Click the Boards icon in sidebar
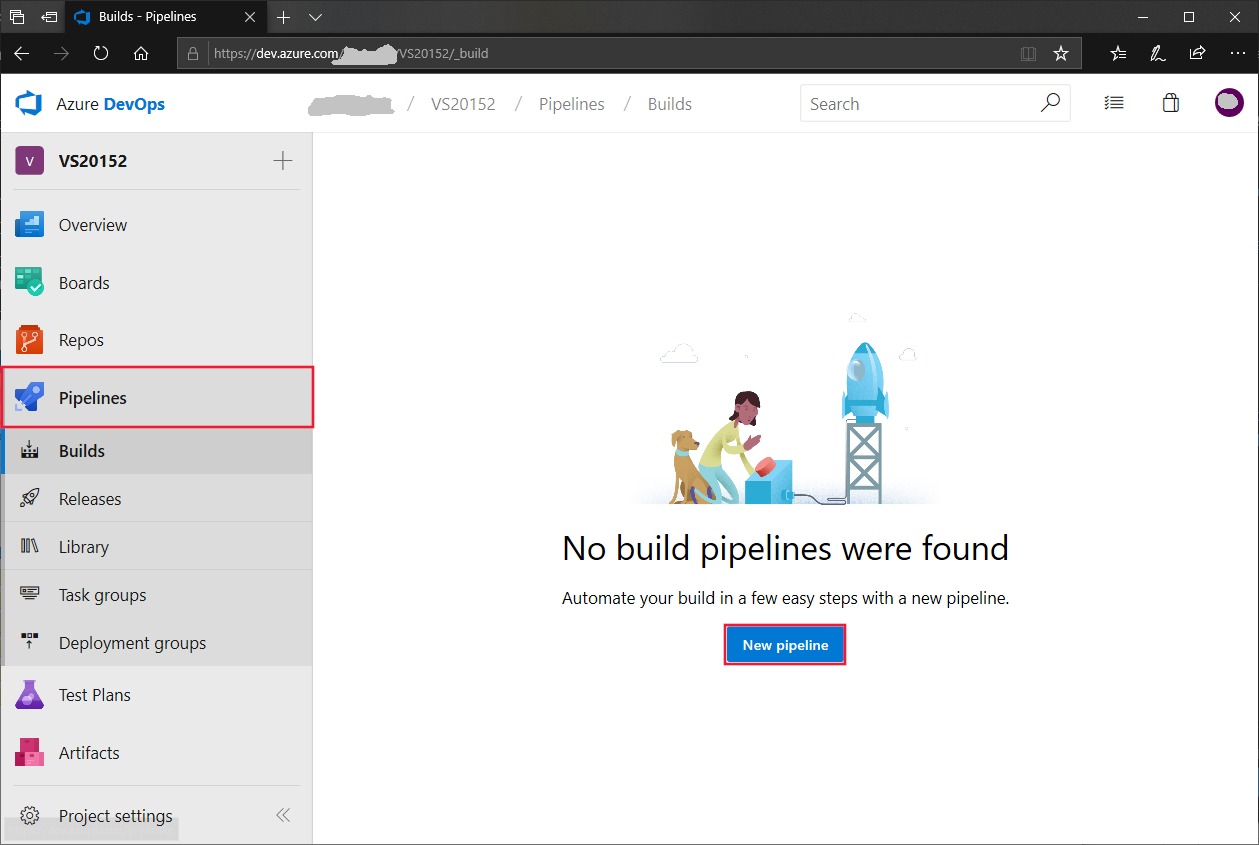 (x=29, y=282)
